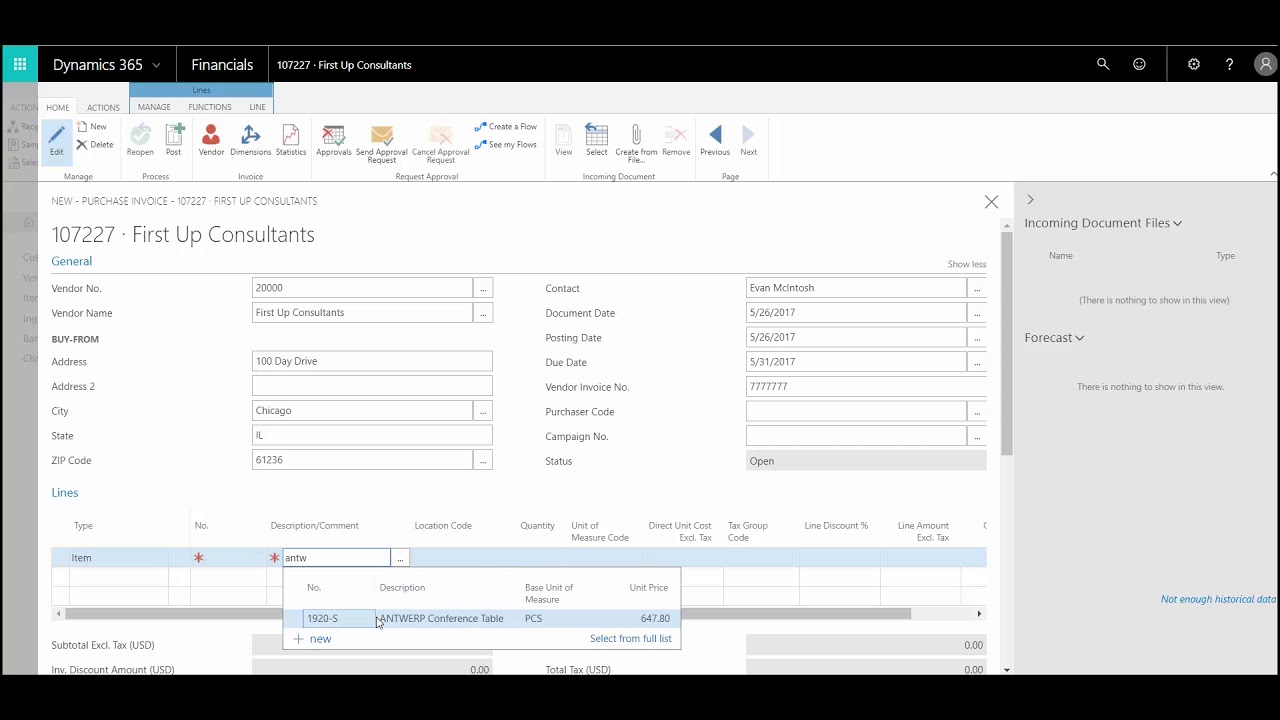Go to Next record
This screenshot has height=720, width=1280.
pyautogui.click(x=749, y=140)
